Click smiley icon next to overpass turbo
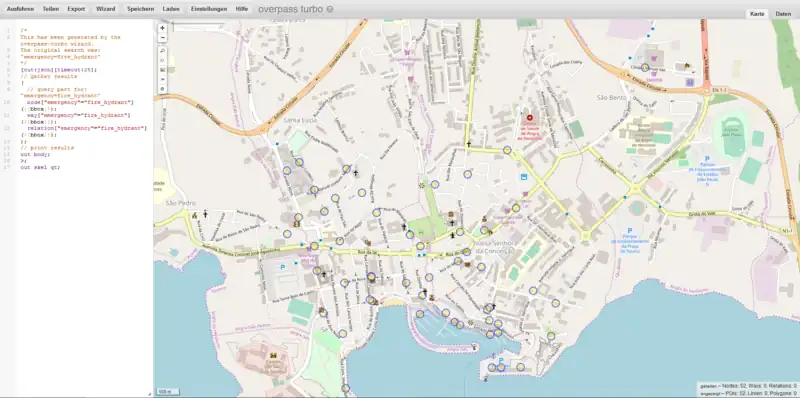Image resolution: width=800 pixels, height=398 pixels. pos(330,9)
